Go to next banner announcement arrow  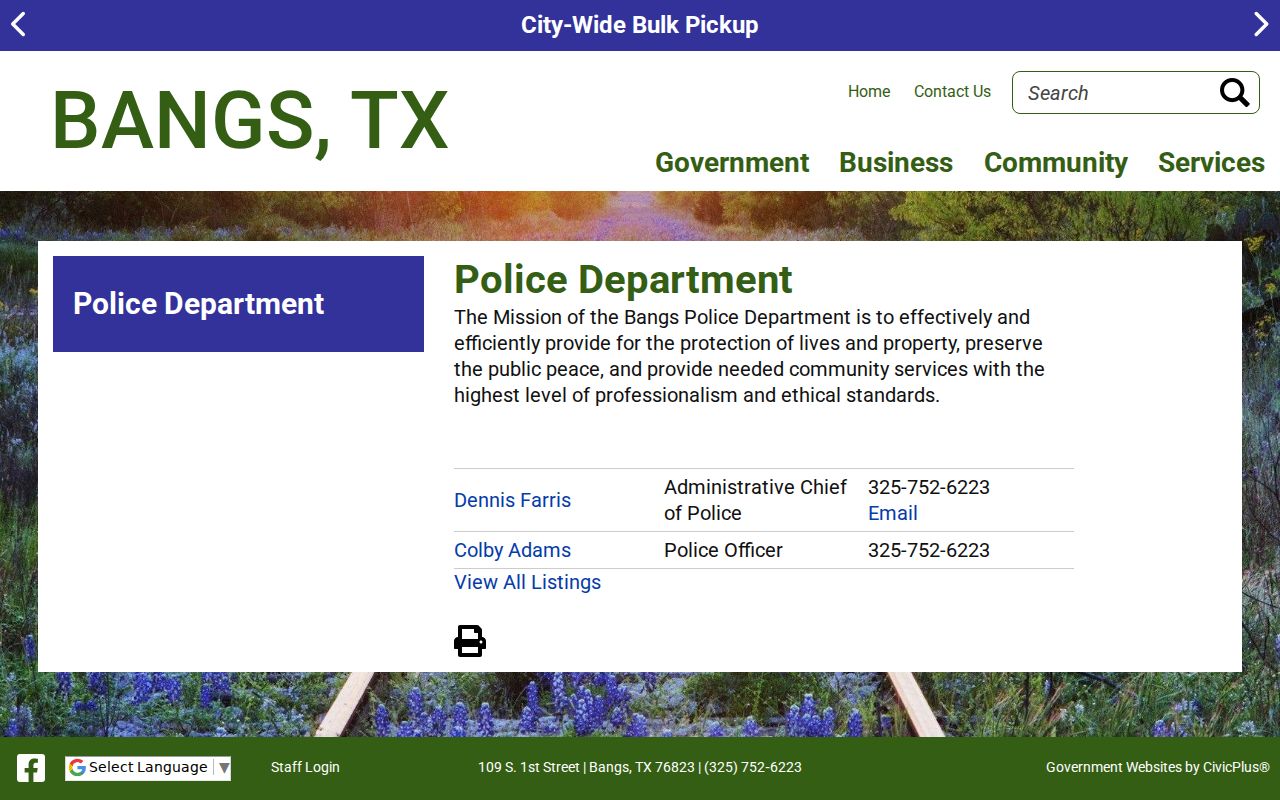(1261, 25)
